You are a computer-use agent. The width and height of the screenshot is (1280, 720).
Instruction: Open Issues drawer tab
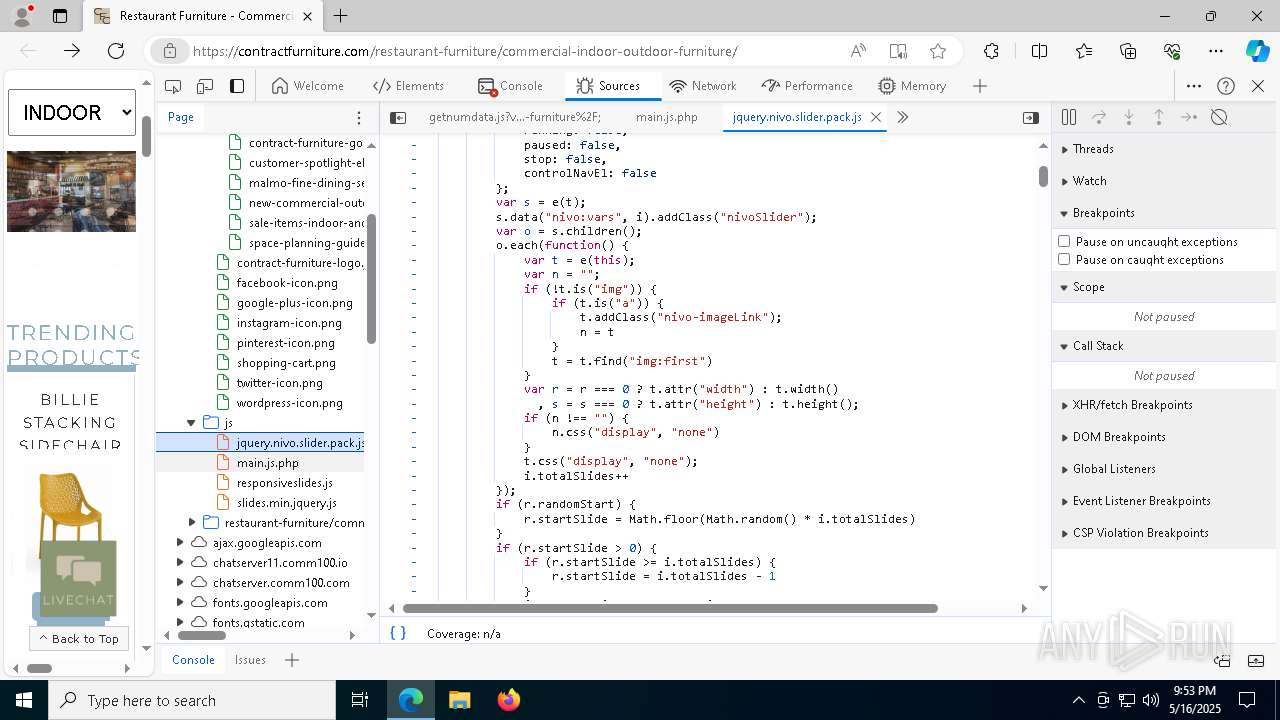(x=250, y=660)
